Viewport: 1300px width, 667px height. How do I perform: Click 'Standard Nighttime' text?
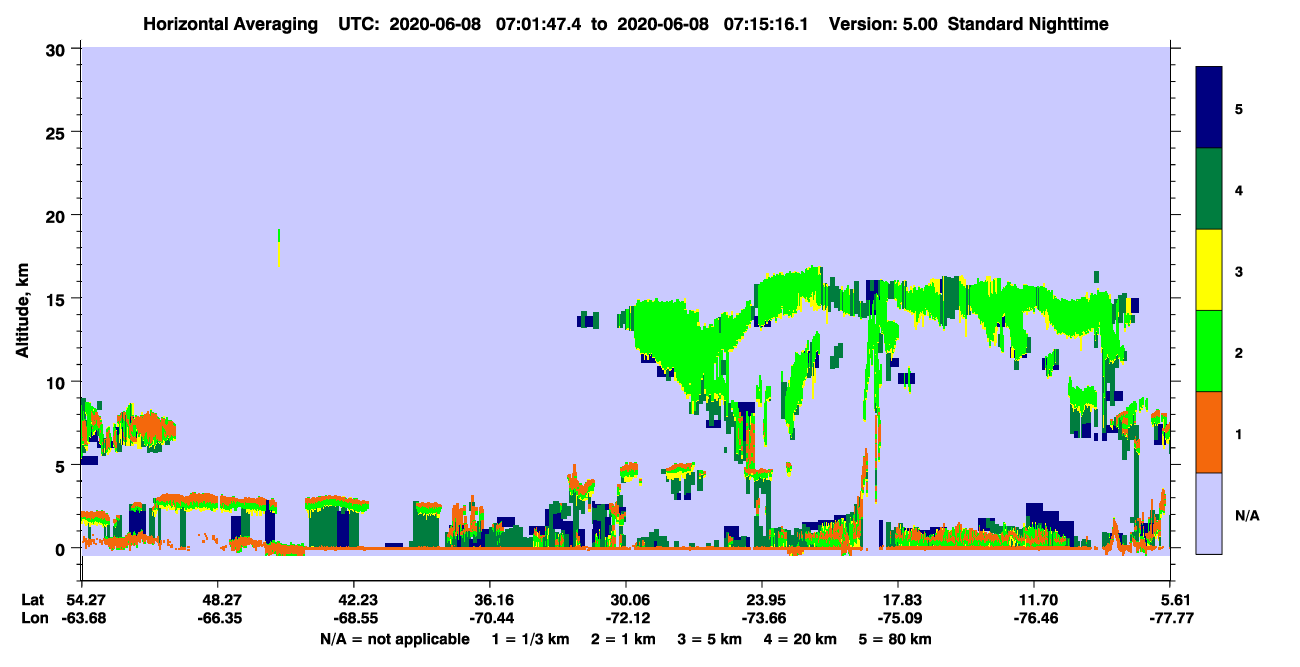pos(1028,24)
